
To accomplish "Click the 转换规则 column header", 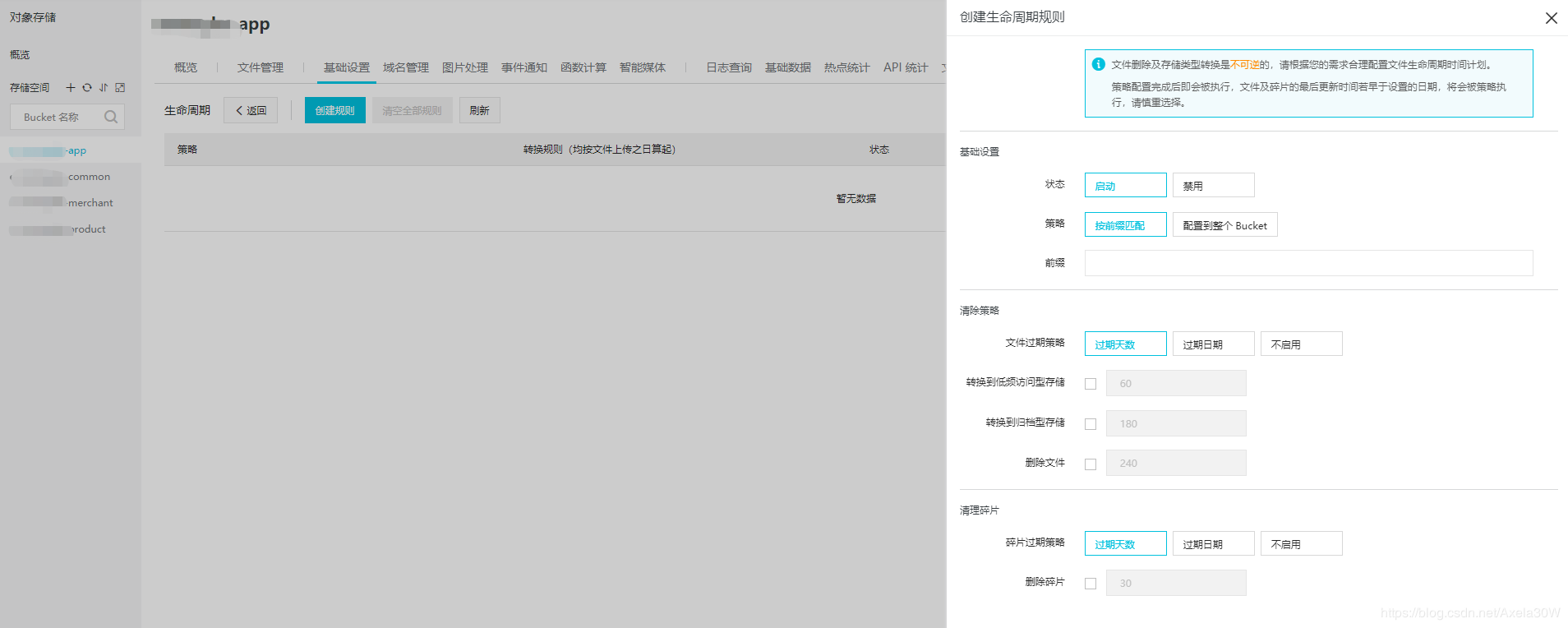I will [x=599, y=150].
